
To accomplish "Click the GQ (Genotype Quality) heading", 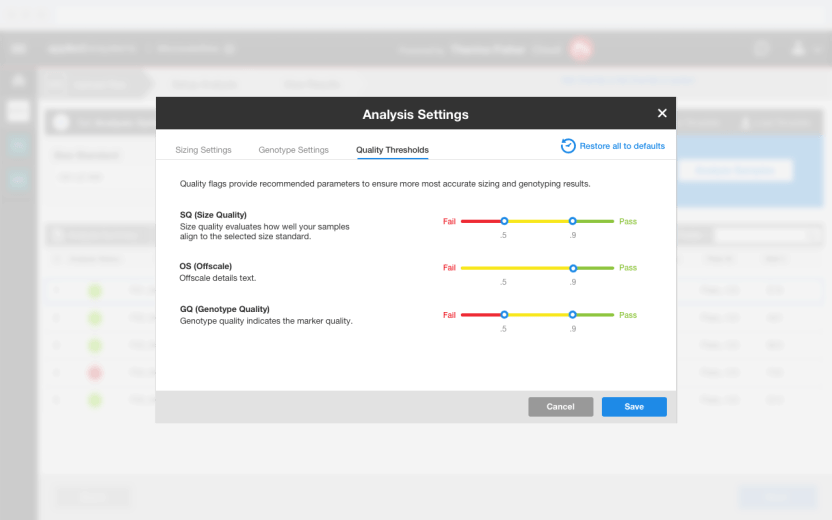I will point(224,309).
